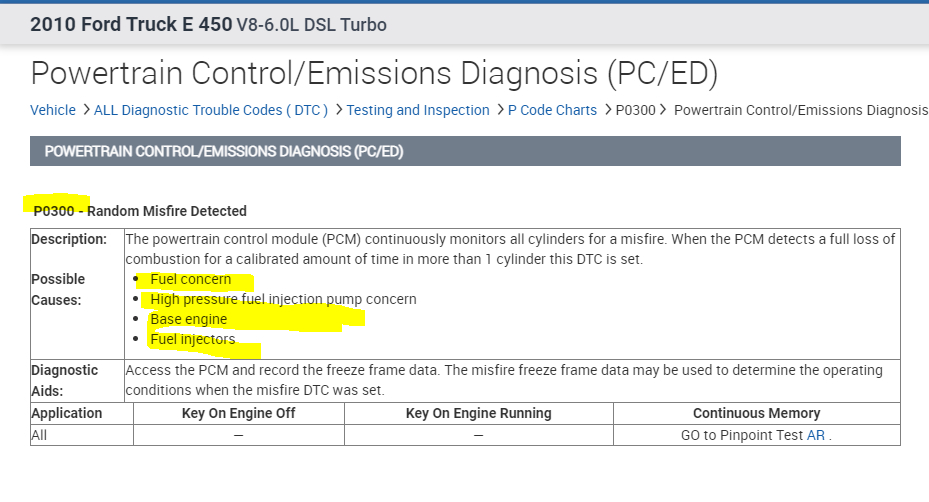Click the chevron before P0300 breadcrumb
The height and width of the screenshot is (502, 929).
[608, 110]
